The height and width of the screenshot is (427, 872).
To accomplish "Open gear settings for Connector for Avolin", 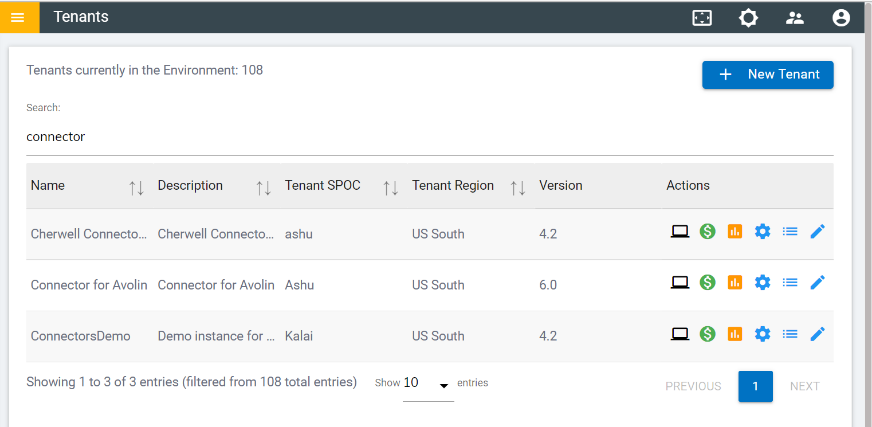I will click(x=762, y=282).
